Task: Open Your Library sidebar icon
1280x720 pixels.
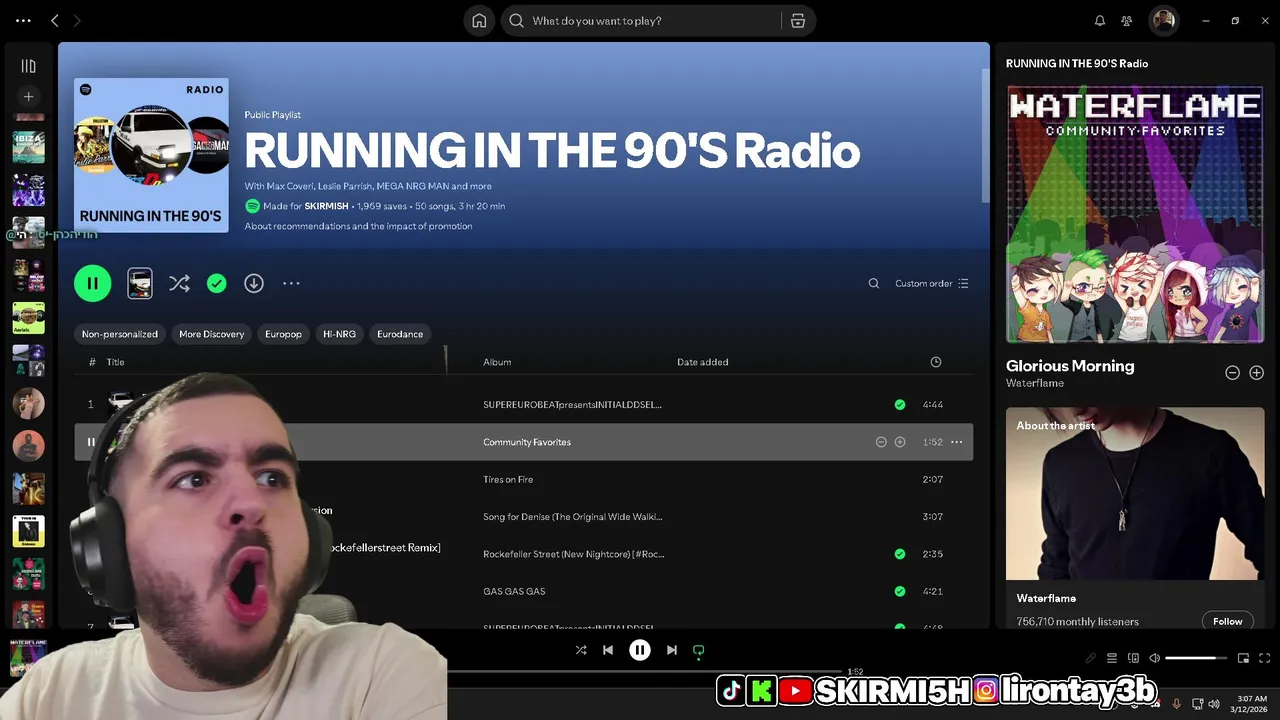Action: coord(28,66)
